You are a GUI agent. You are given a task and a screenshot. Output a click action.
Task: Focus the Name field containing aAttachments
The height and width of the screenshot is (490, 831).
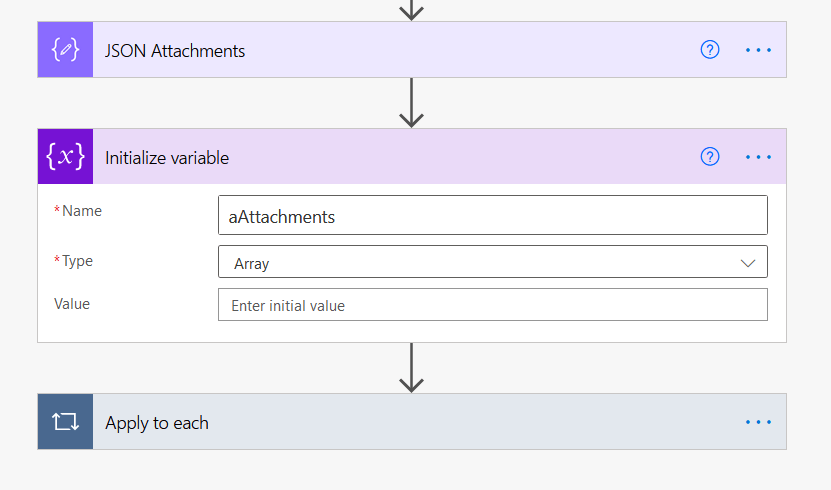[x=492, y=216]
